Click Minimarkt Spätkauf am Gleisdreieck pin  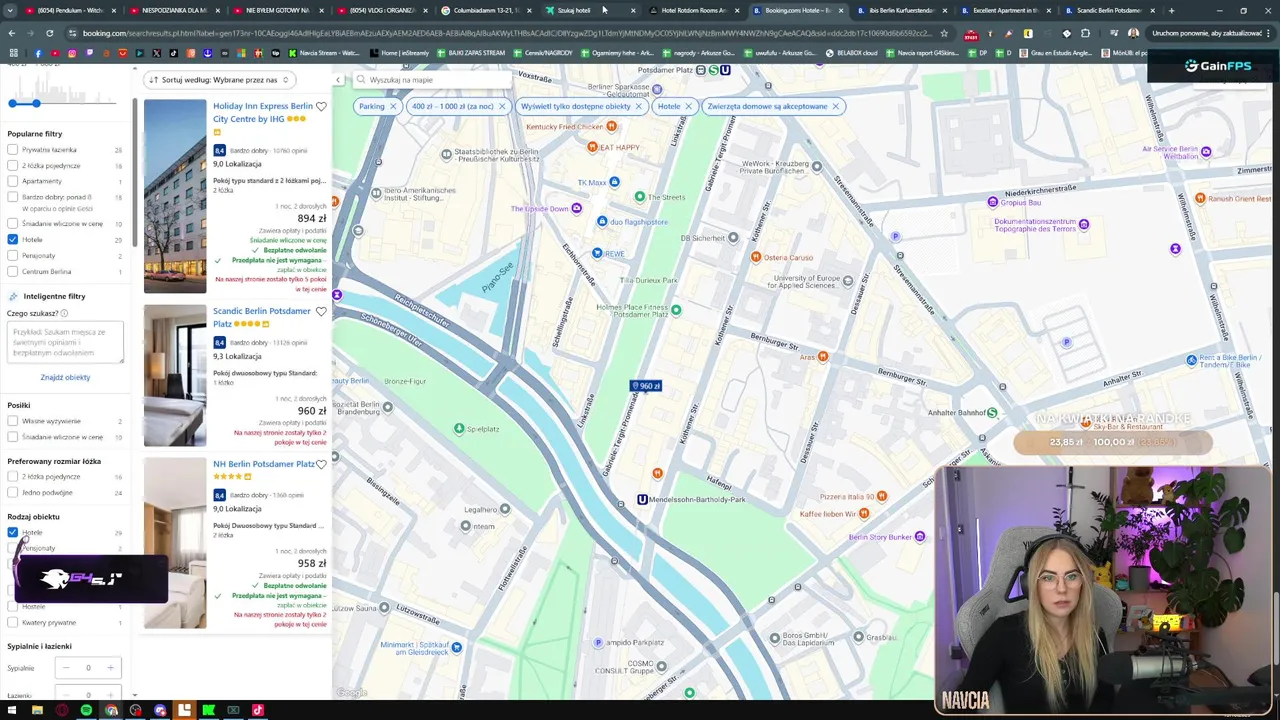(x=457, y=648)
